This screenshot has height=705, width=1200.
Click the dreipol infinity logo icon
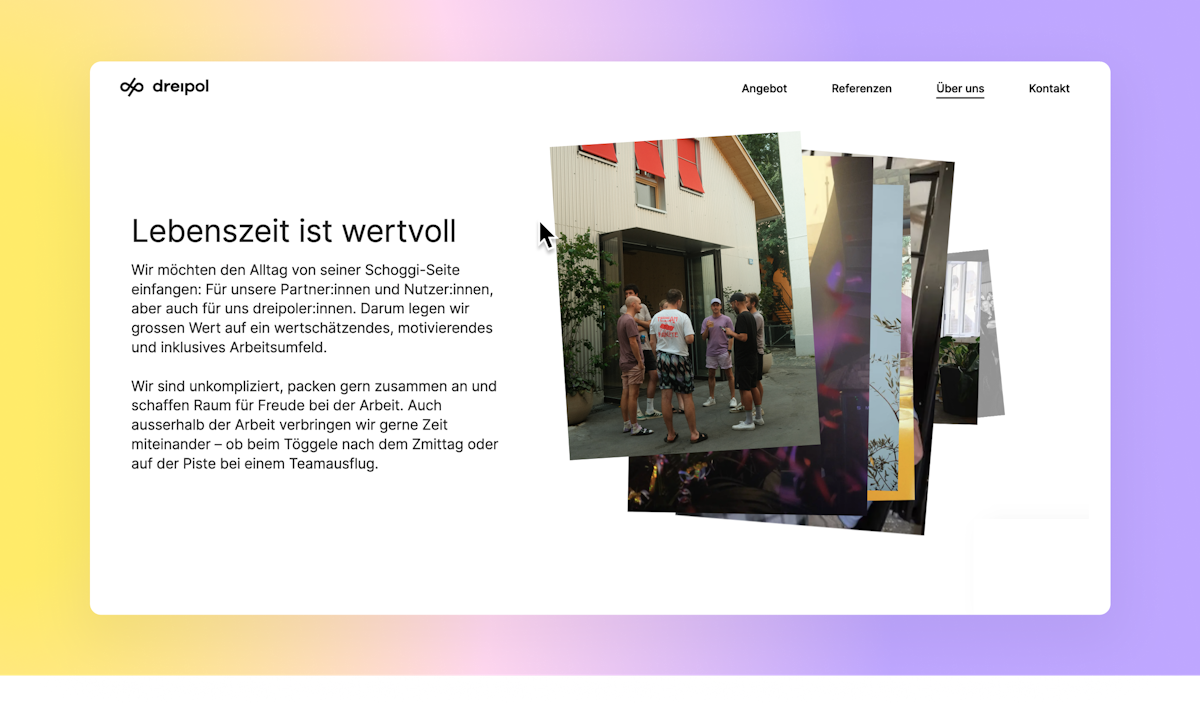click(x=131, y=86)
